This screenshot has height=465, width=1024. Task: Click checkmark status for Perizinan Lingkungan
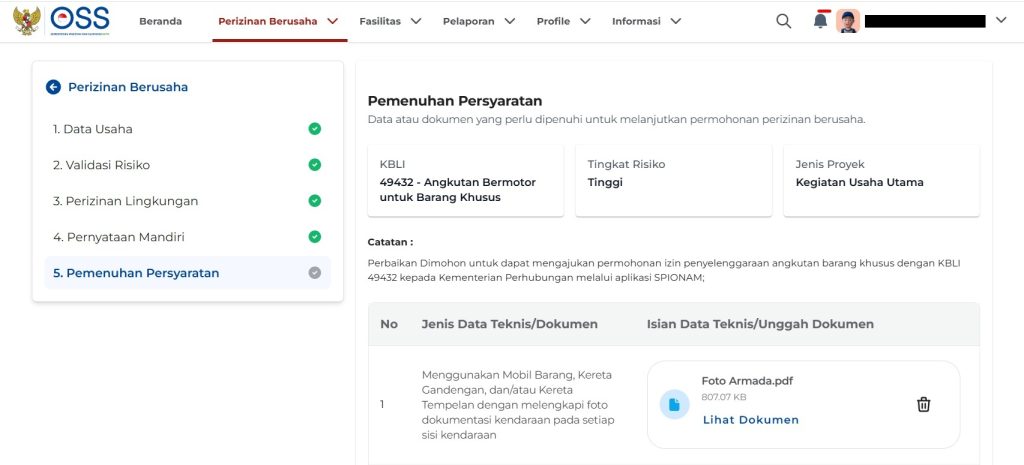[x=314, y=201]
